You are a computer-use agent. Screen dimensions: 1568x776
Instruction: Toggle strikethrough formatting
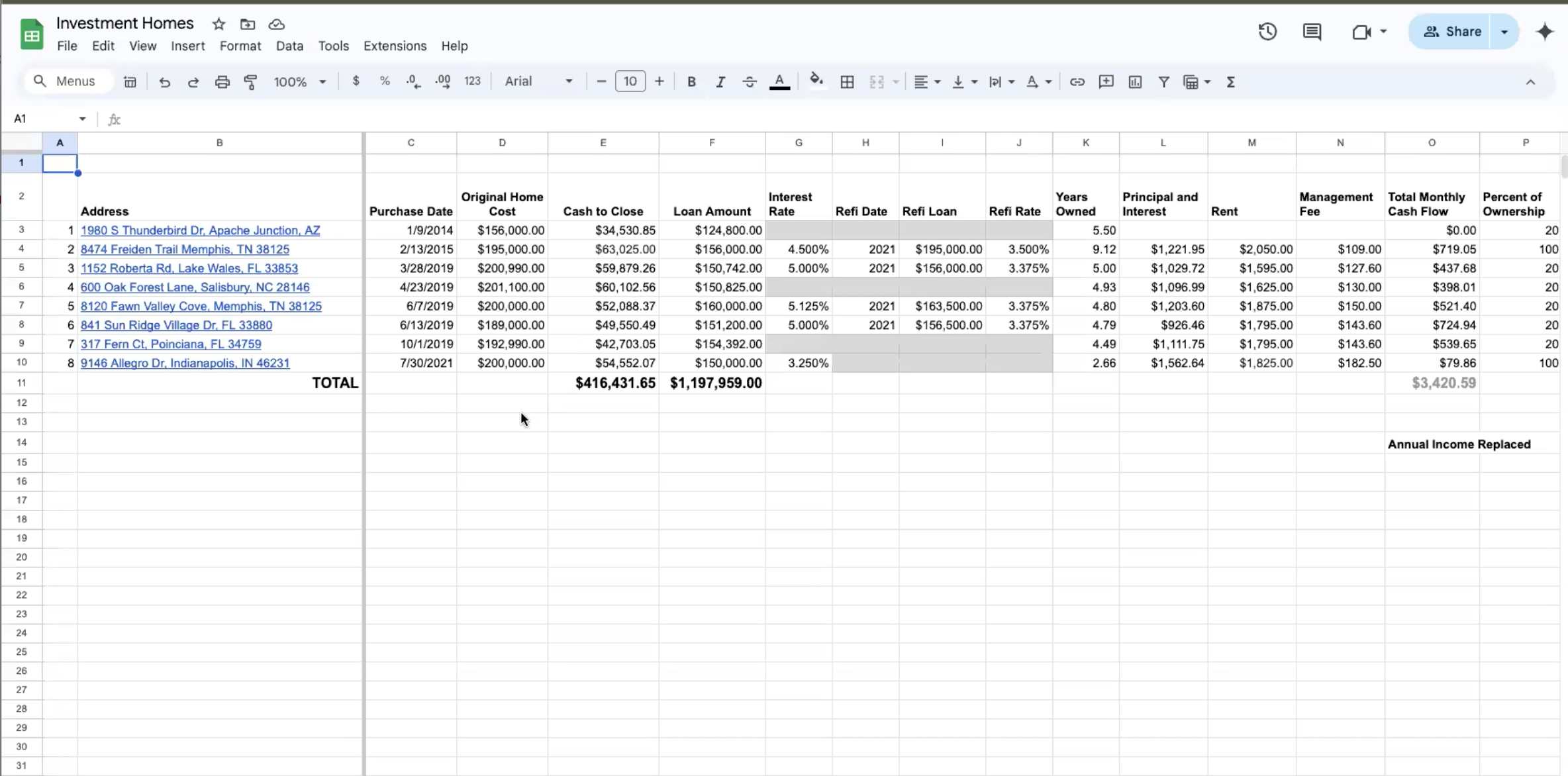(750, 82)
